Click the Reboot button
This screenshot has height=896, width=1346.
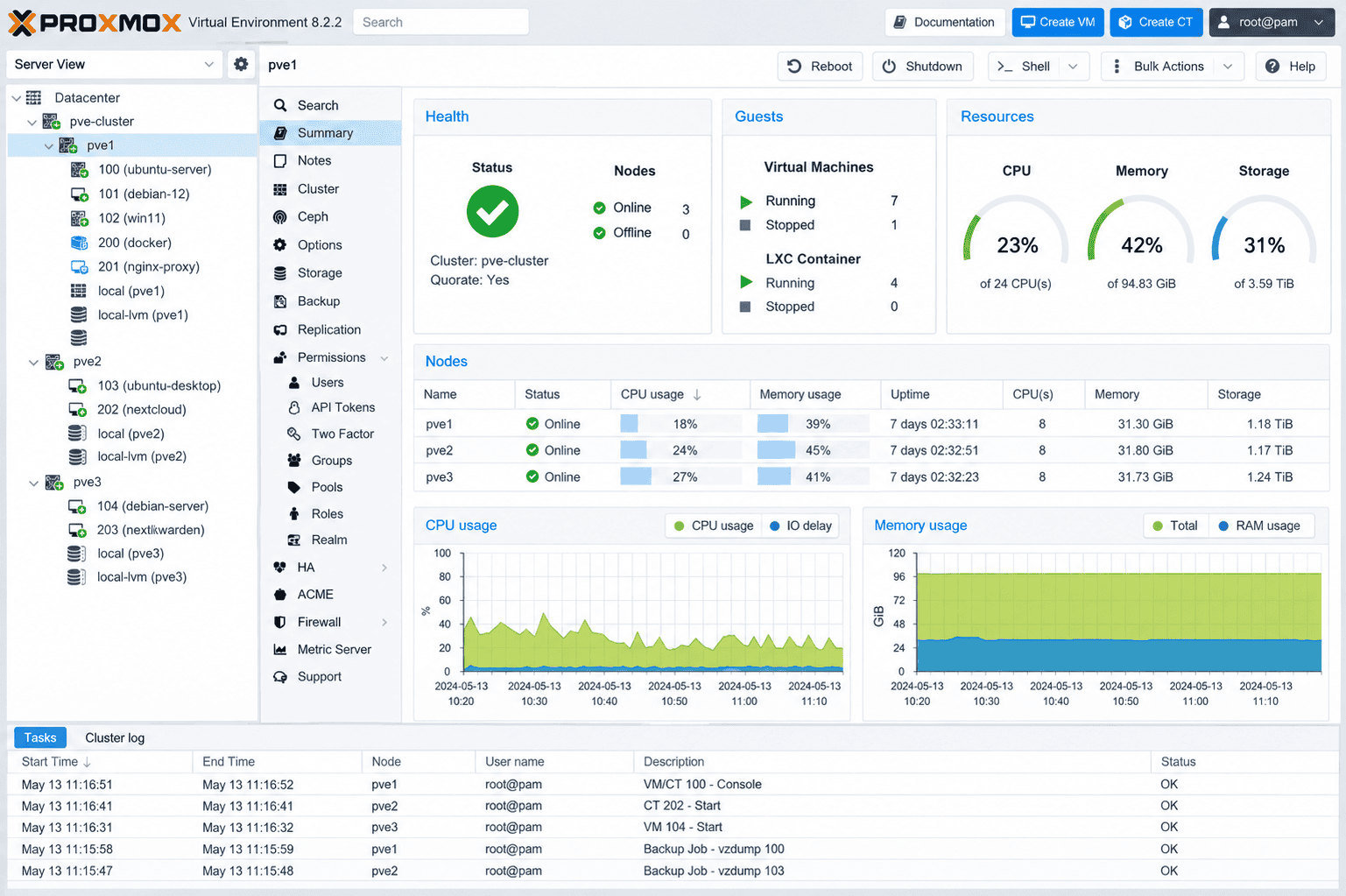820,67
